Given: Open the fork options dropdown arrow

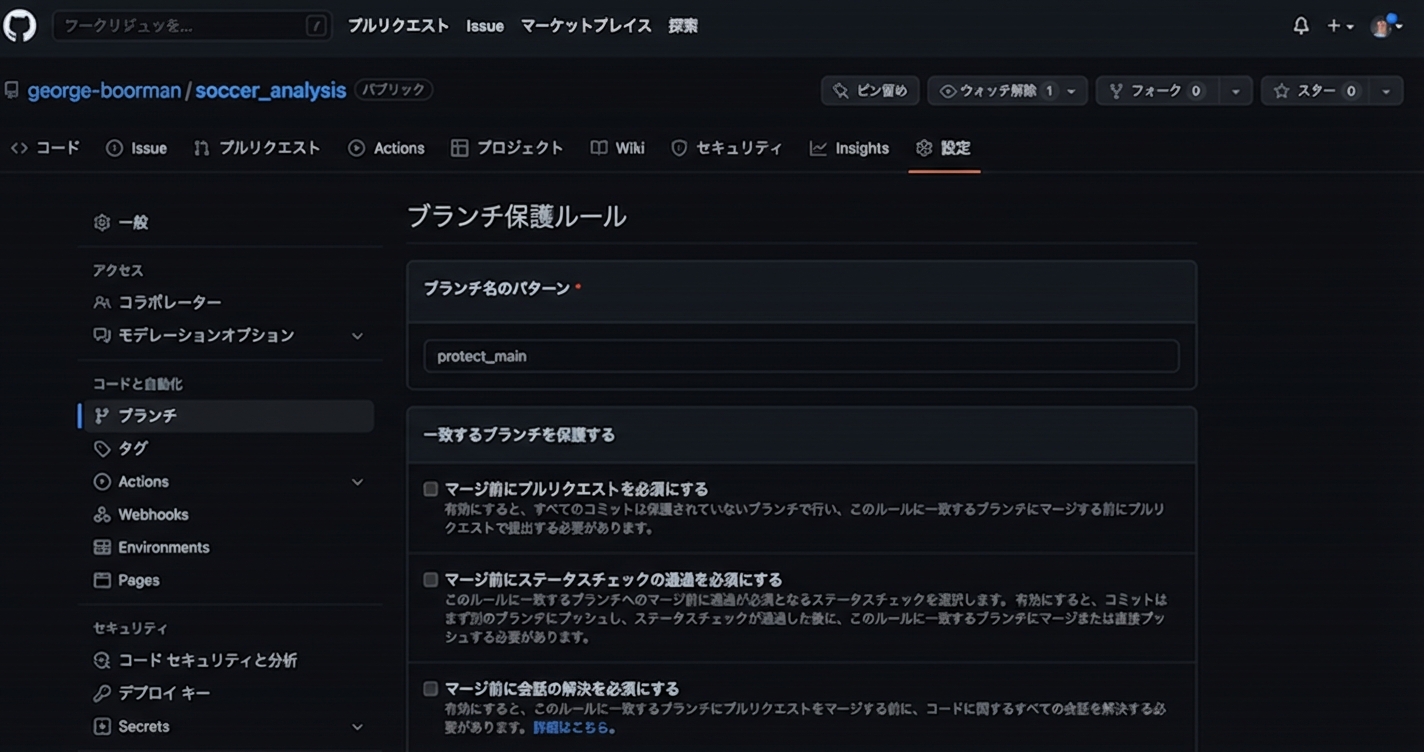Looking at the screenshot, I should click(x=1236, y=91).
